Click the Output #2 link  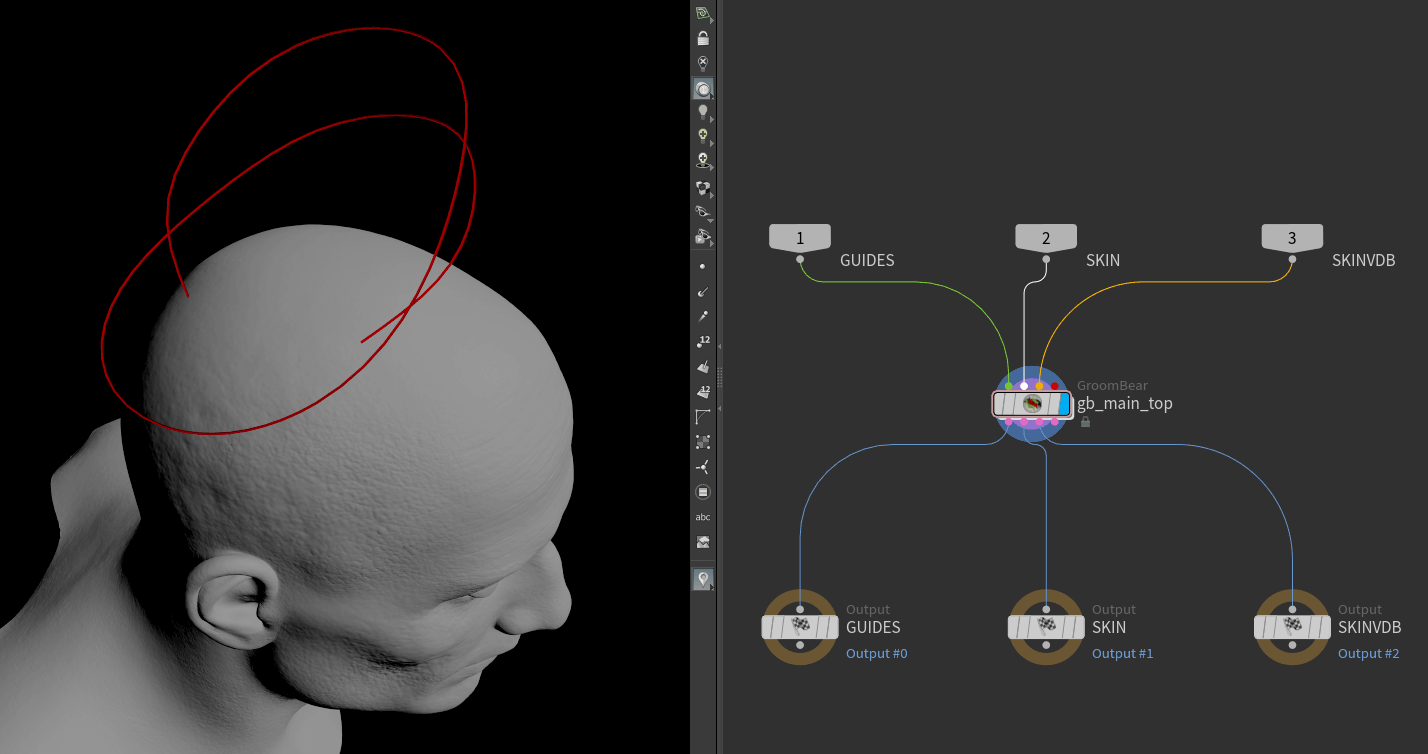coord(1369,654)
